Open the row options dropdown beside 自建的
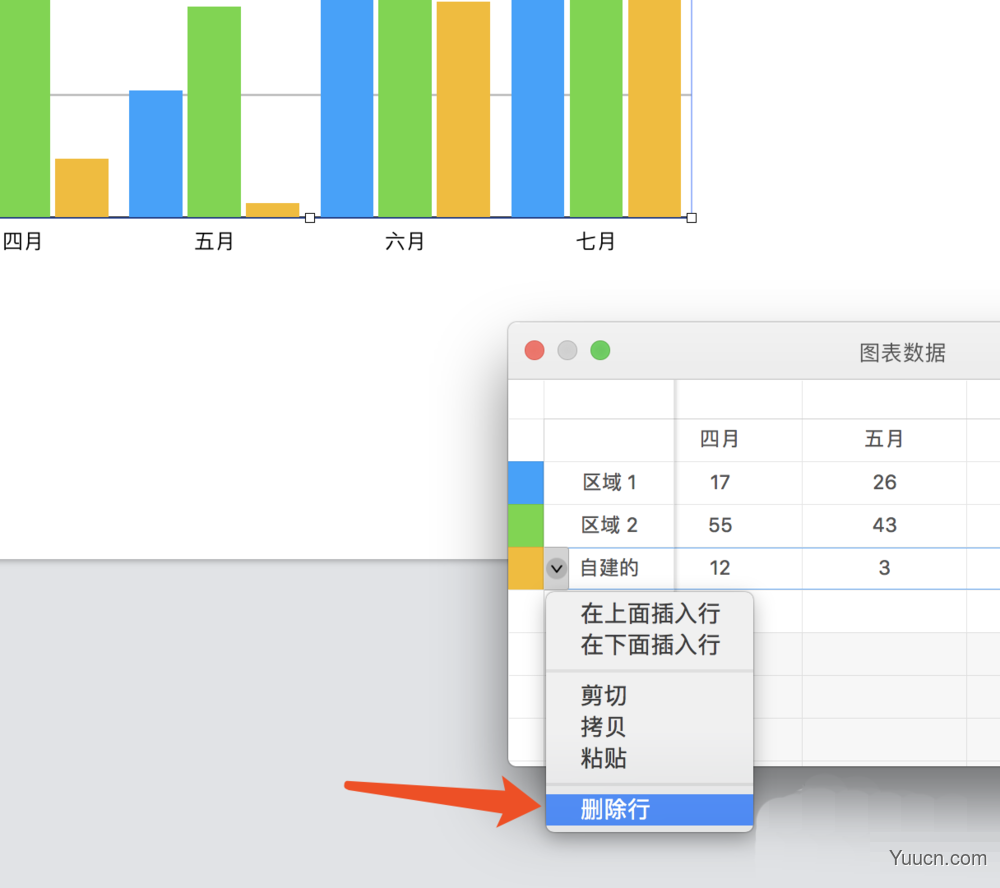Viewport: 1000px width, 888px height. 557,568
